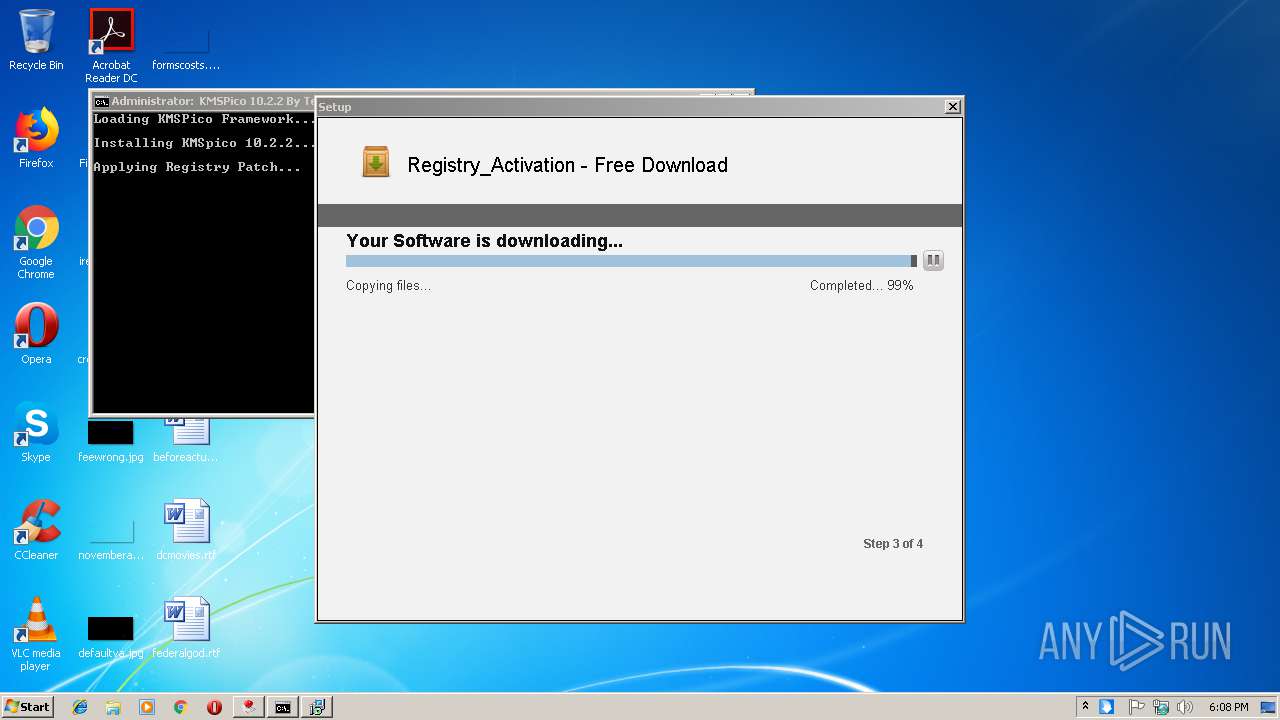
Task: Click the blue download tray icon
Action: click(x=1106, y=707)
